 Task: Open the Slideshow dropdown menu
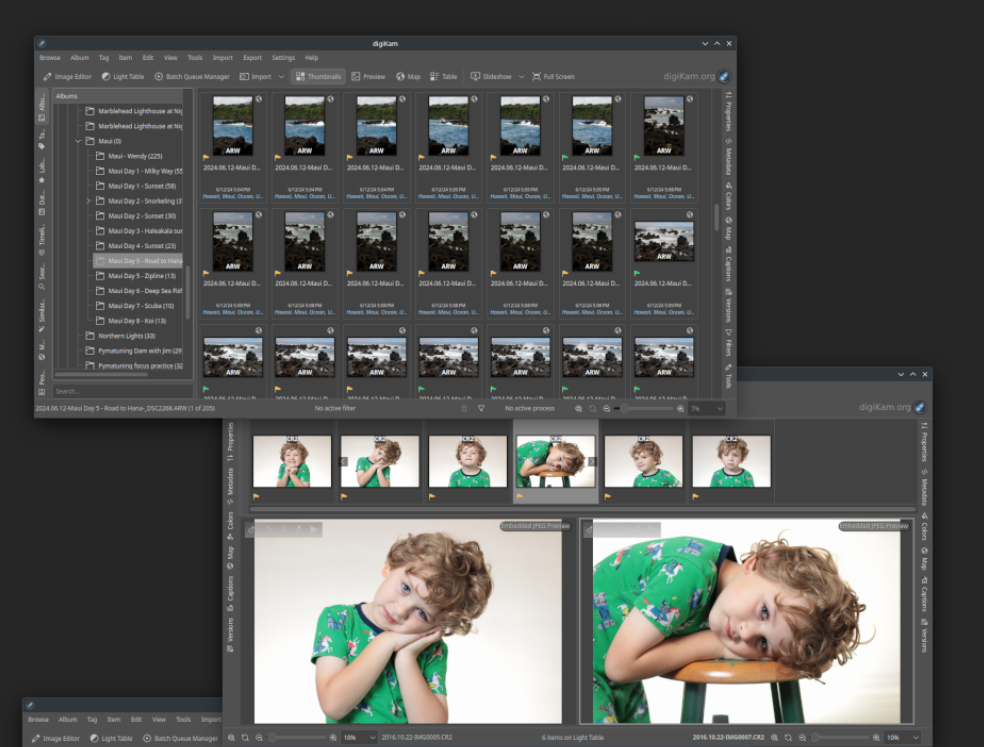524,76
